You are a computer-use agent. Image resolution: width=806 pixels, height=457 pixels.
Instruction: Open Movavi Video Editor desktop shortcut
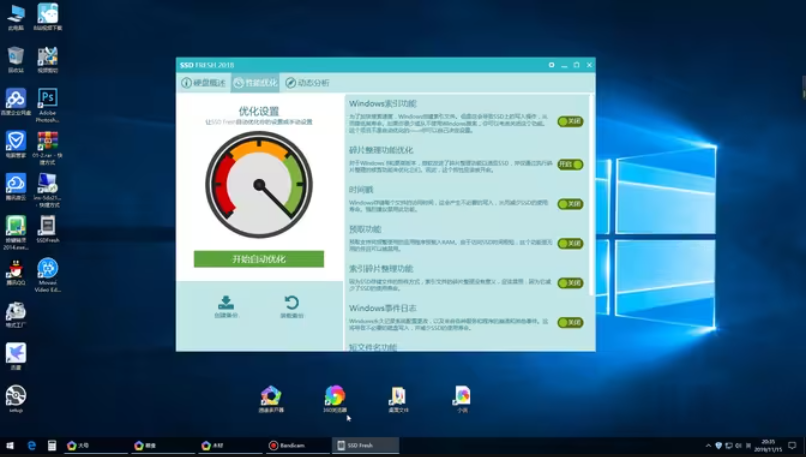47,275
